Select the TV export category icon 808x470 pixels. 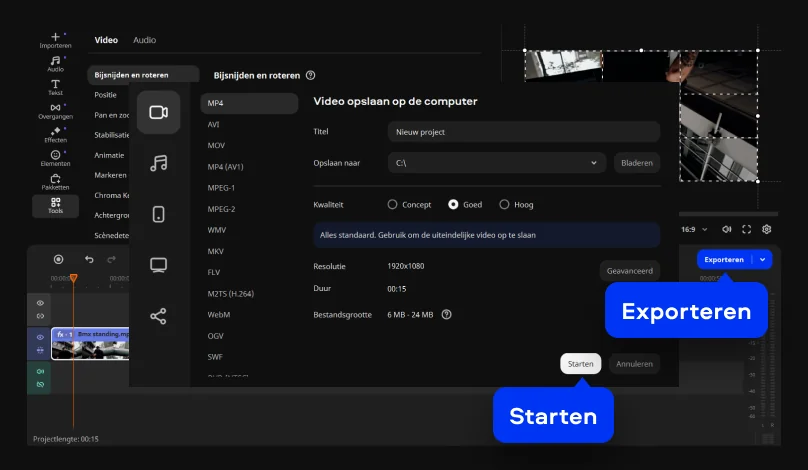tap(158, 265)
